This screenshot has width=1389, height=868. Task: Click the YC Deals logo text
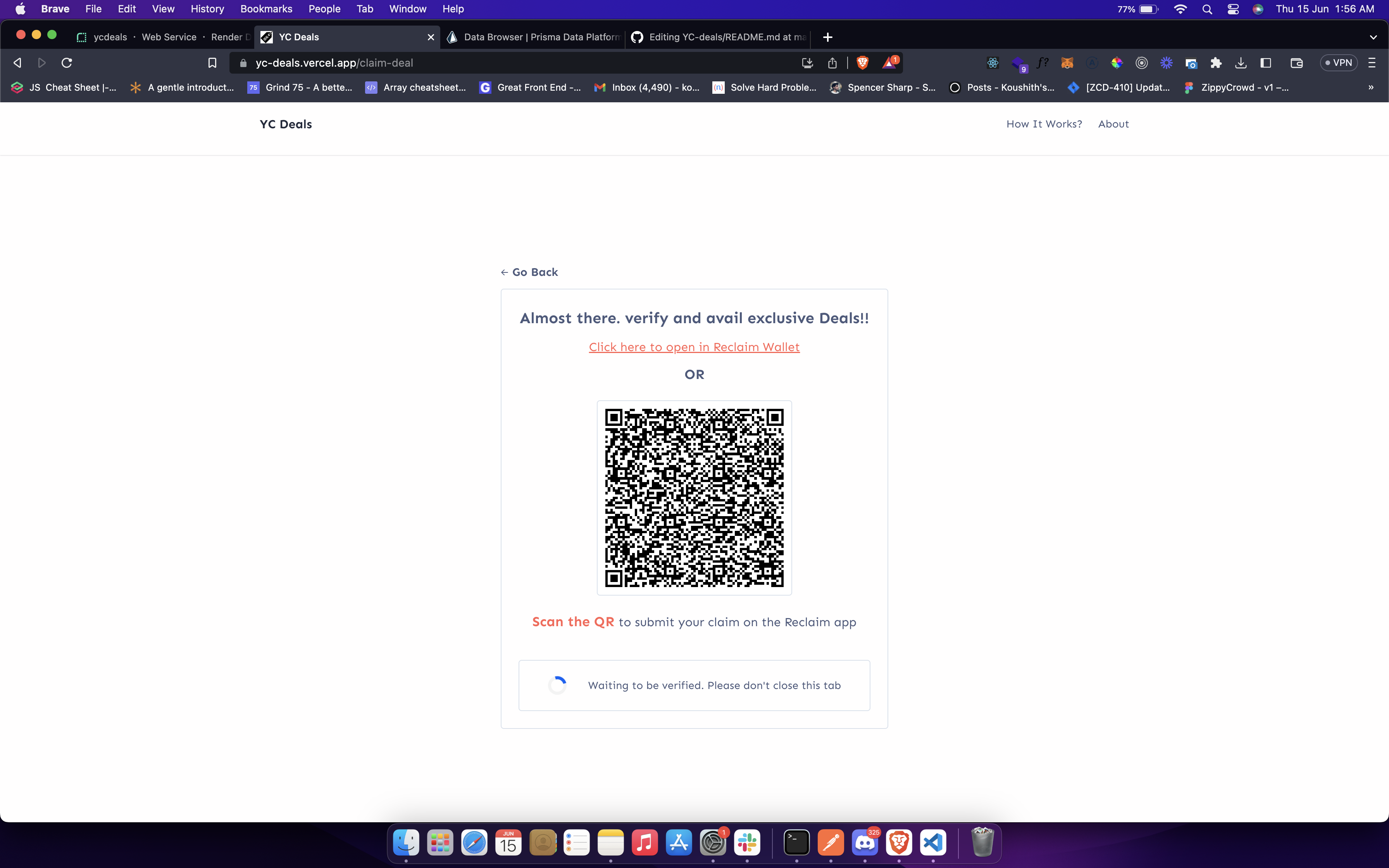(x=286, y=124)
